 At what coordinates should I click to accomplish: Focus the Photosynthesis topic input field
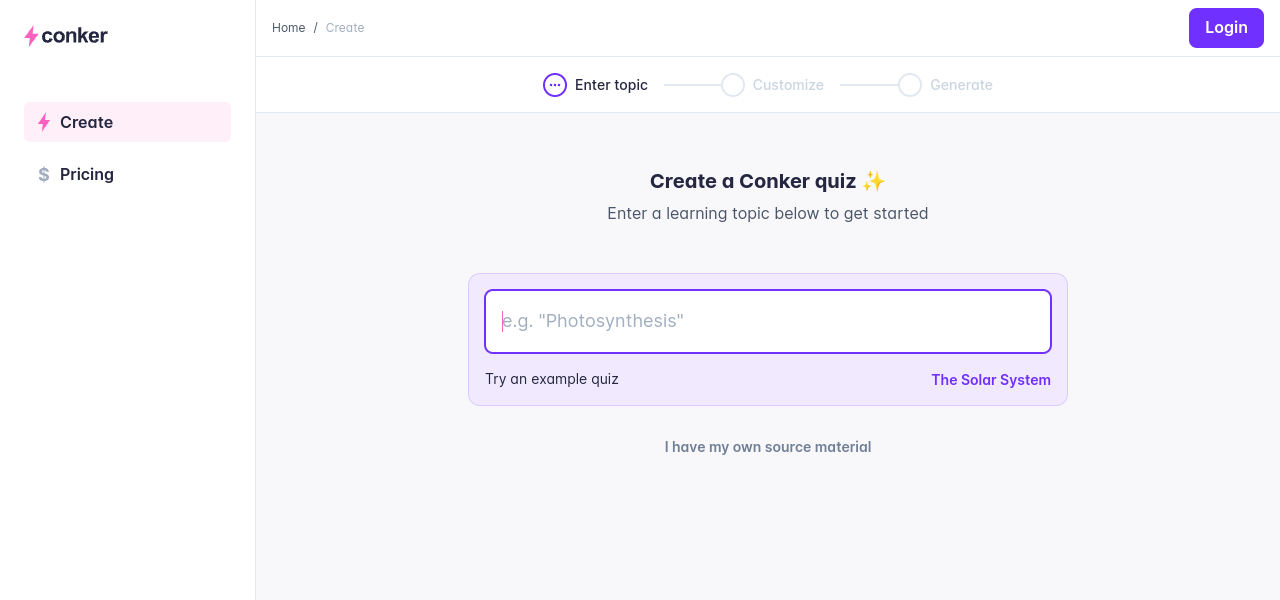pyautogui.click(x=767, y=321)
